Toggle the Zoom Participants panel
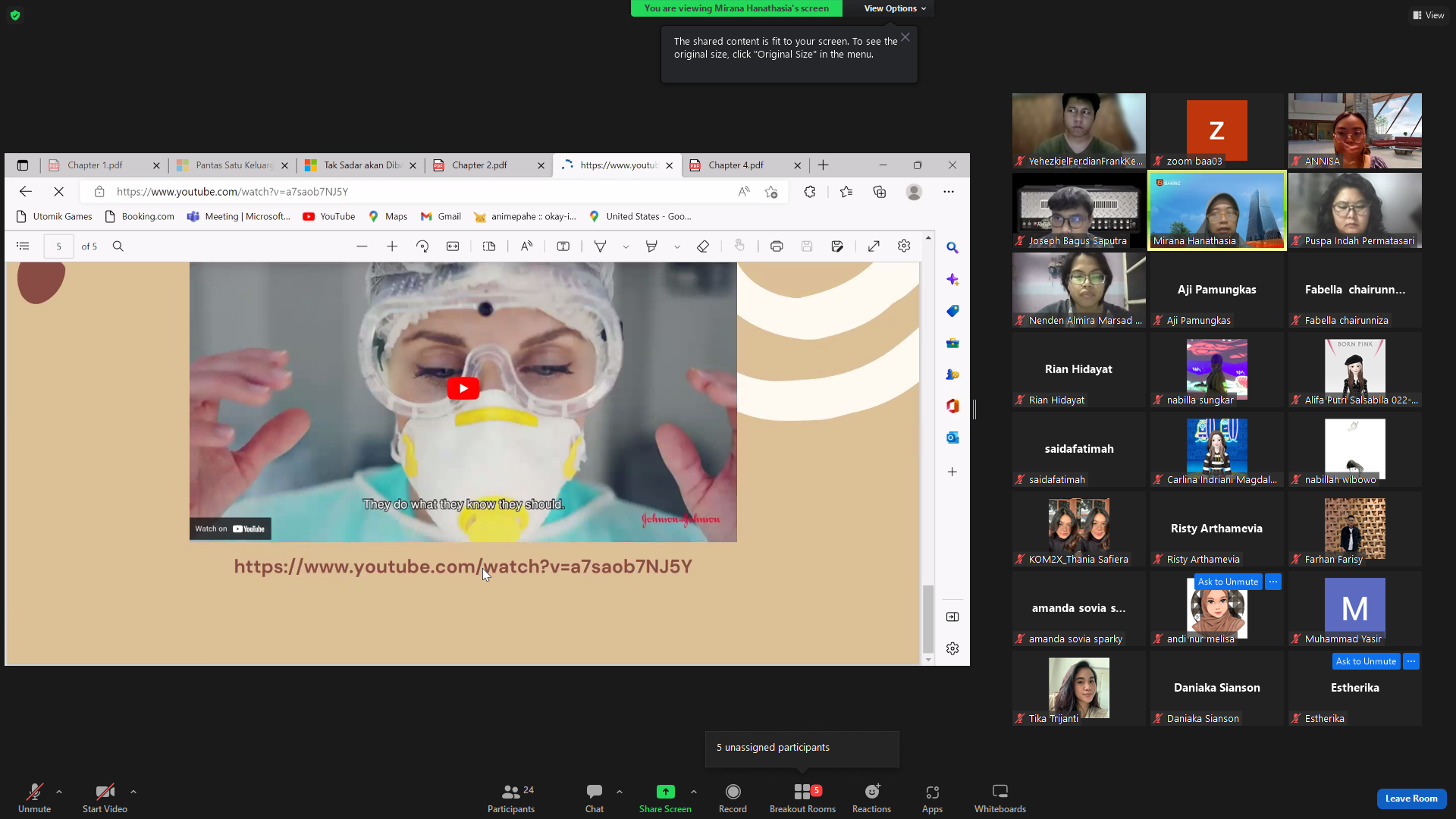 click(x=511, y=798)
